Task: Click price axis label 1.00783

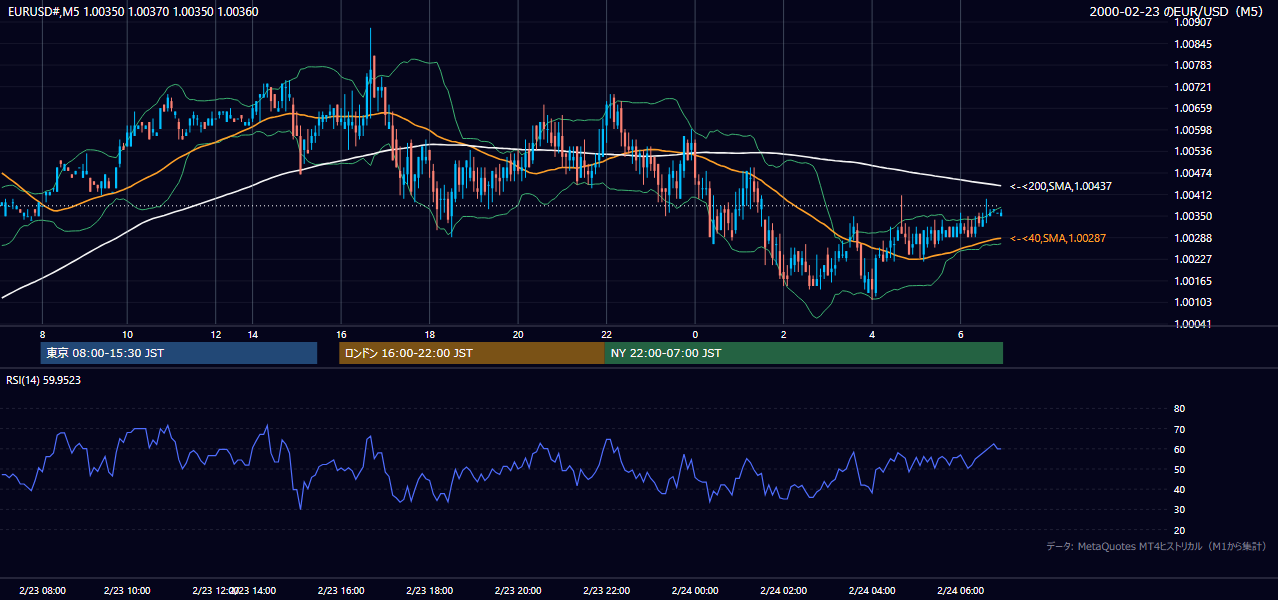Action: 1193,65
